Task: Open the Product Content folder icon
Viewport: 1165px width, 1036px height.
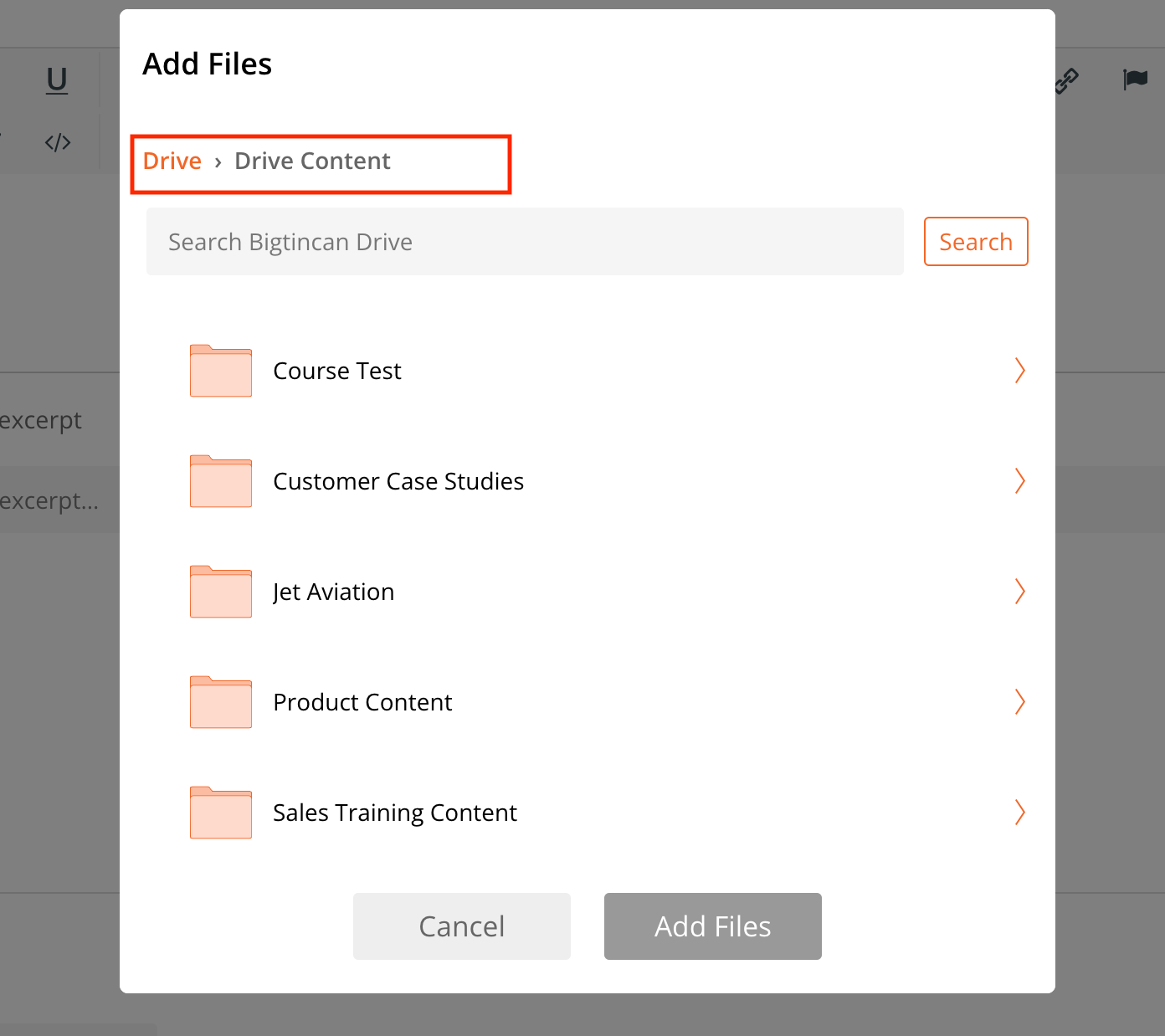Action: [x=221, y=702]
